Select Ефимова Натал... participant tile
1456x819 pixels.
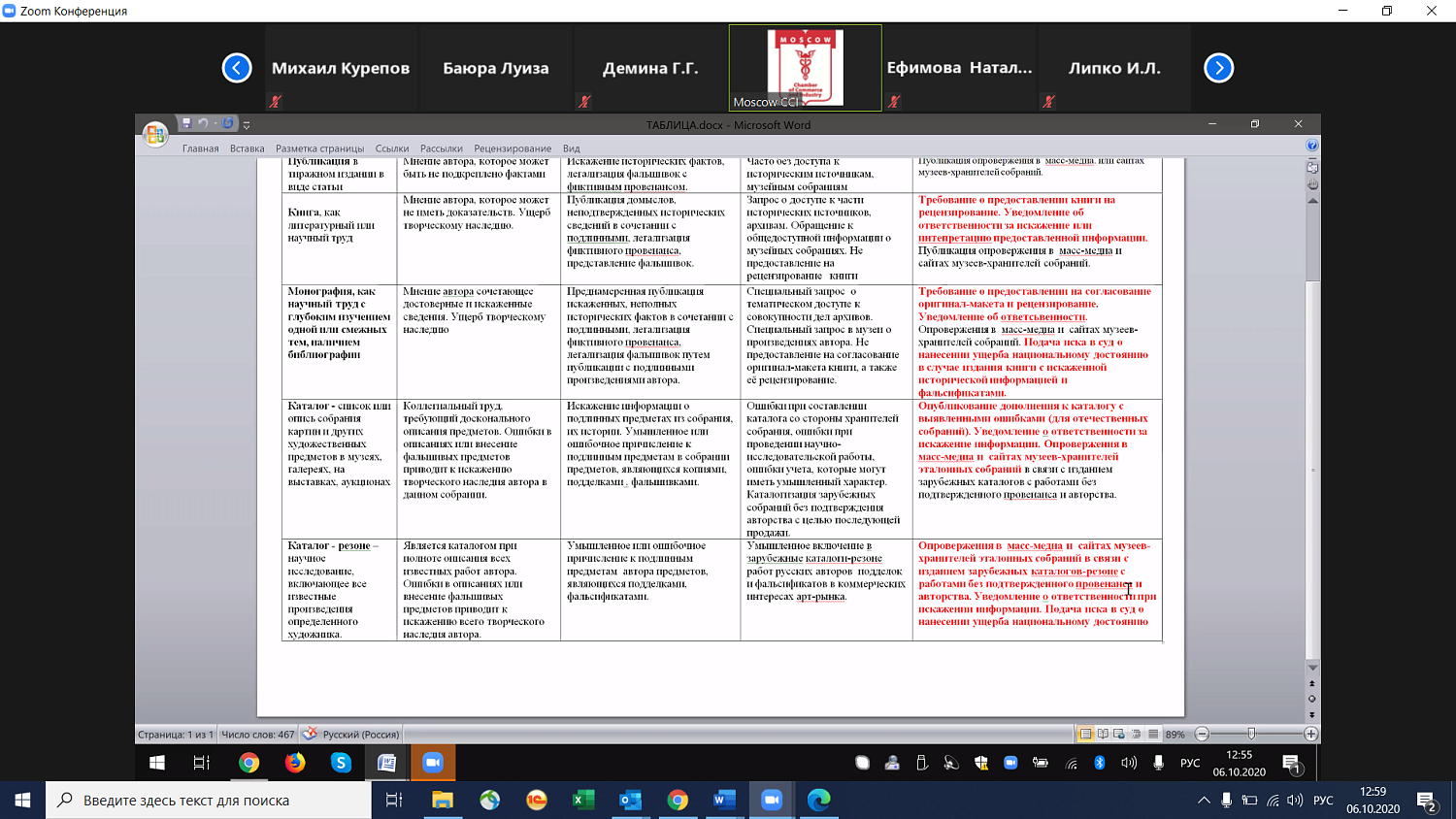(x=960, y=68)
